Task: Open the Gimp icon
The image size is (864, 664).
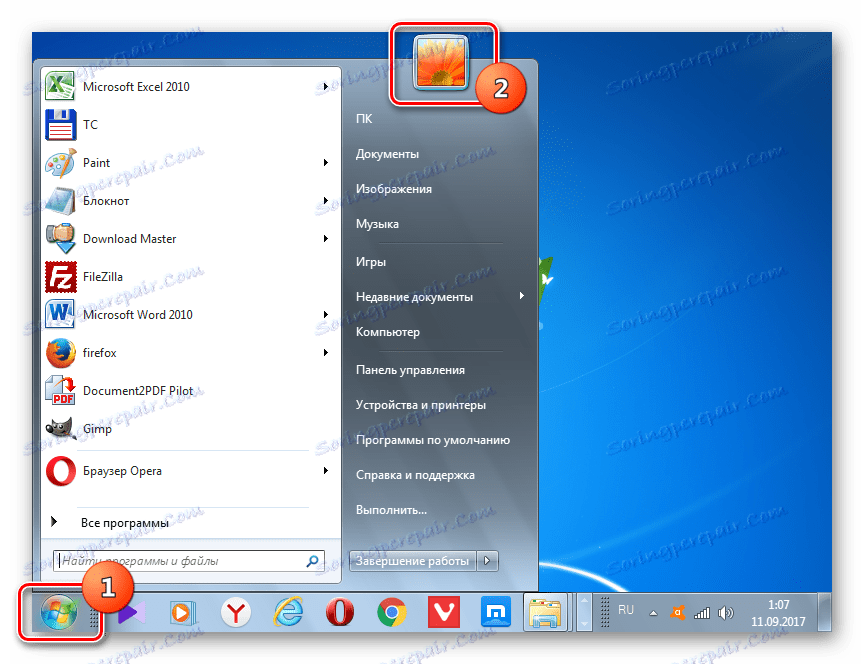Action: click(61, 429)
